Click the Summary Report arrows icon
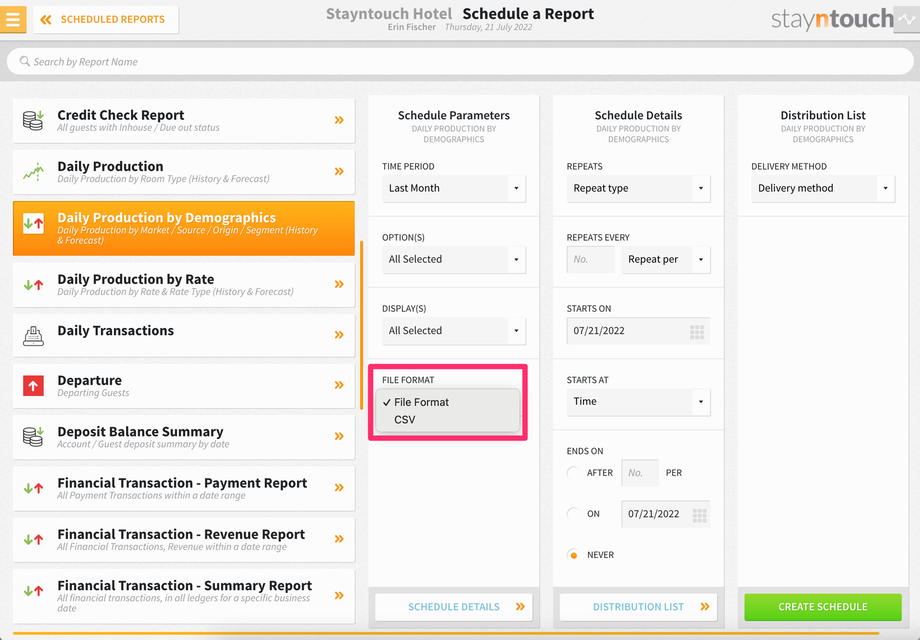 pyautogui.click(x=33, y=591)
